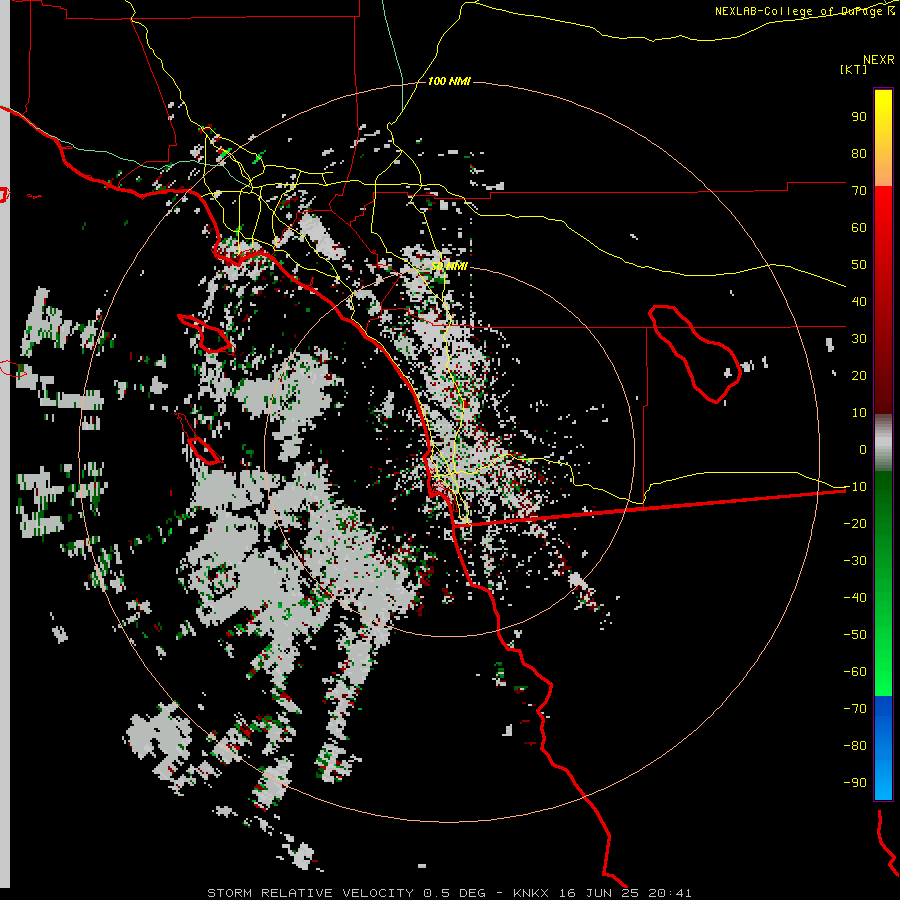This screenshot has height=900, width=900.
Task: Click the [KT] units label
Action: coord(854,69)
